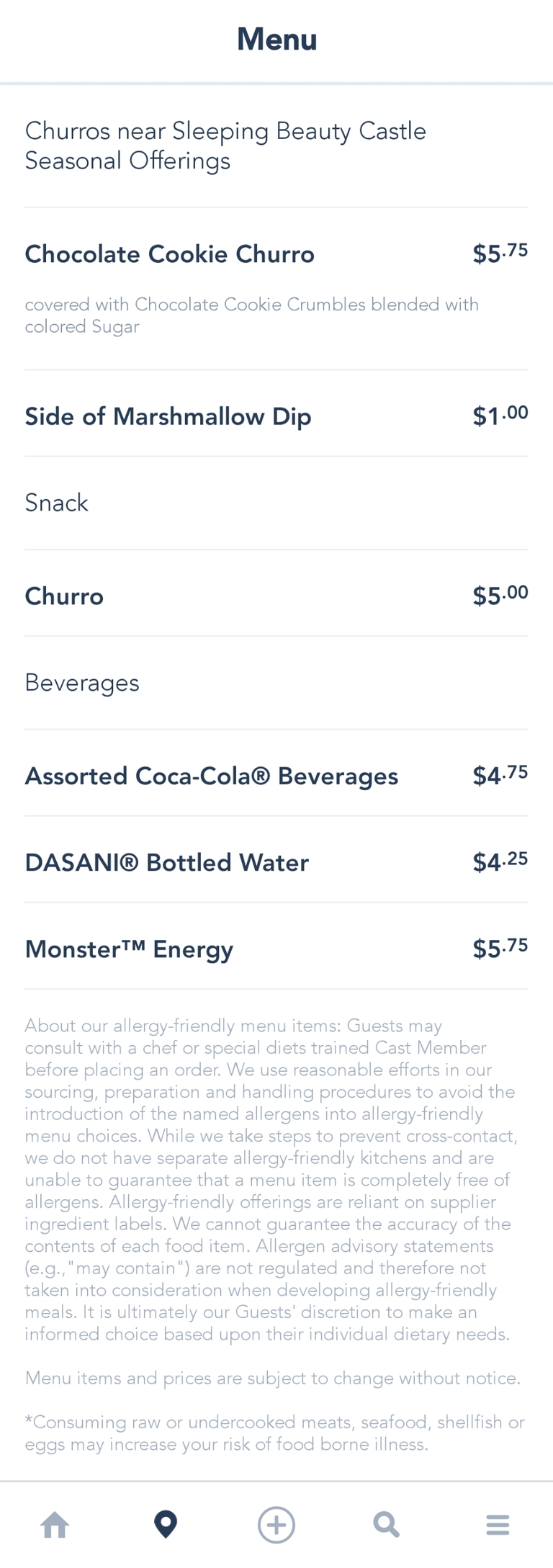This screenshot has width=553, height=1568.
Task: Tap the $4.75 Coca-Cola Beverages price
Action: pos(500,775)
